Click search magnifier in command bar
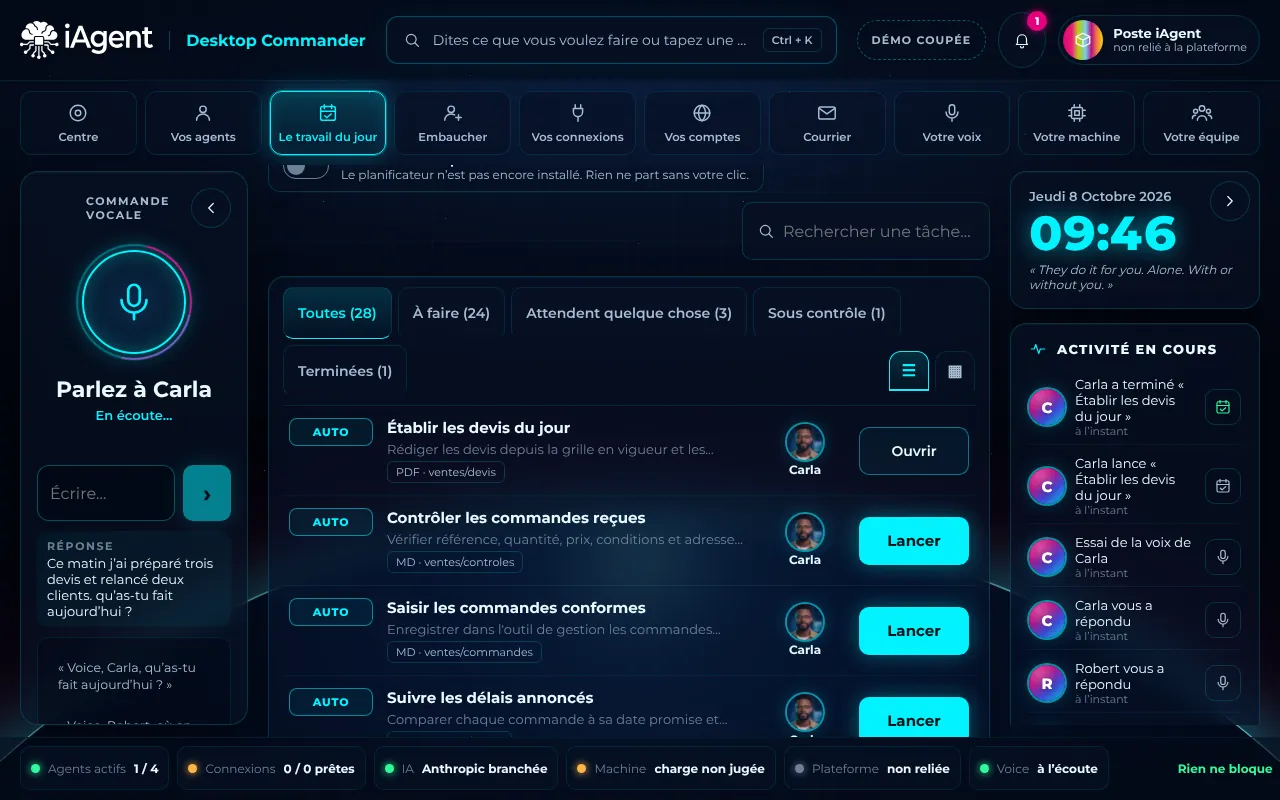Screen dimensions: 1280x800 tap(411, 41)
